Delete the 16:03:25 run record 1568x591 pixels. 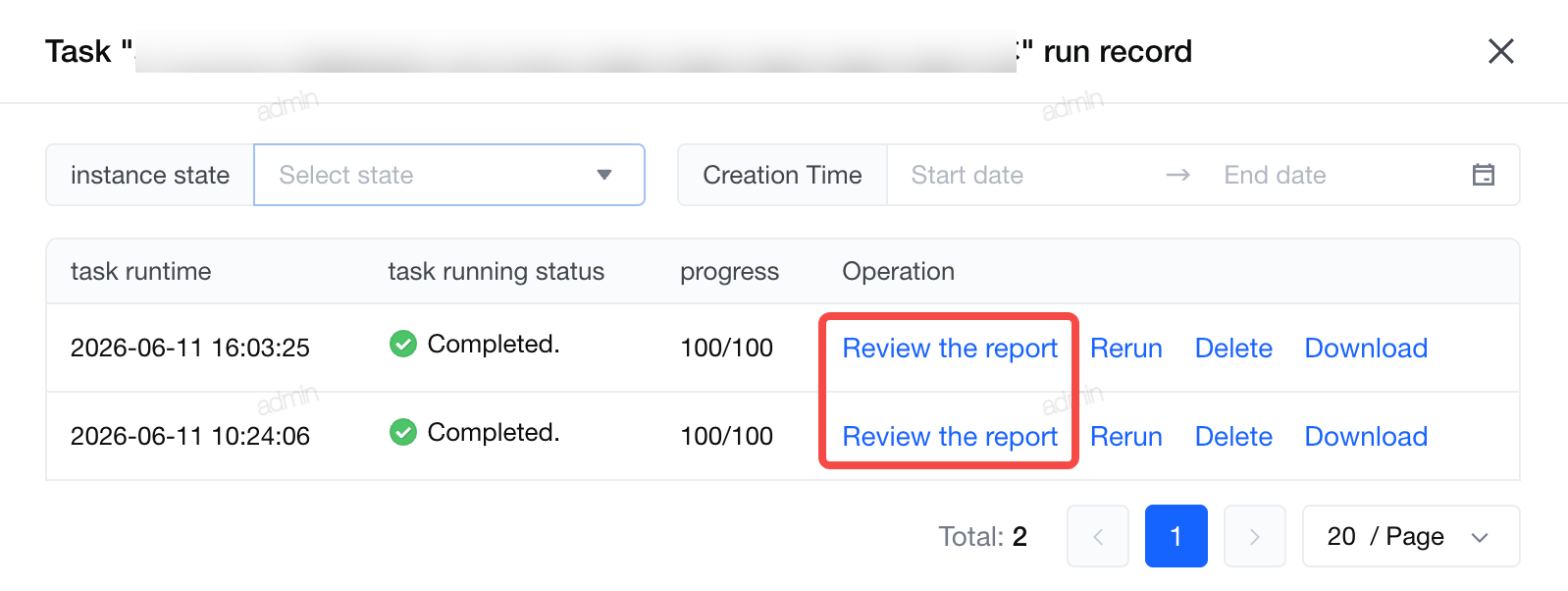pos(1233,349)
